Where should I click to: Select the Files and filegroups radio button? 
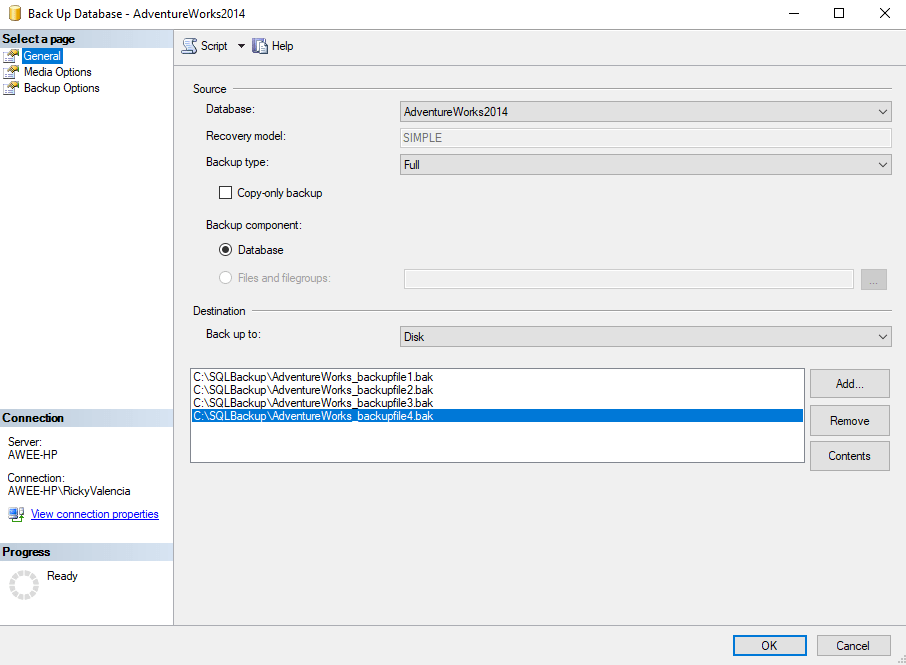(x=225, y=278)
